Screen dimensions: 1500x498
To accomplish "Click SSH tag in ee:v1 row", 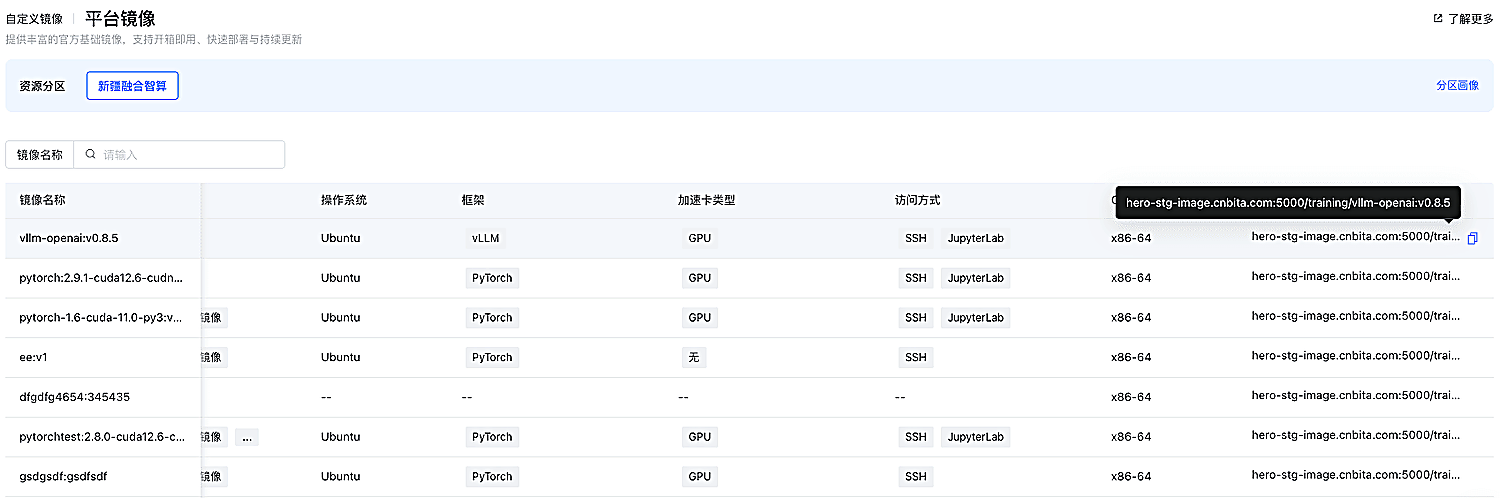I will (916, 357).
